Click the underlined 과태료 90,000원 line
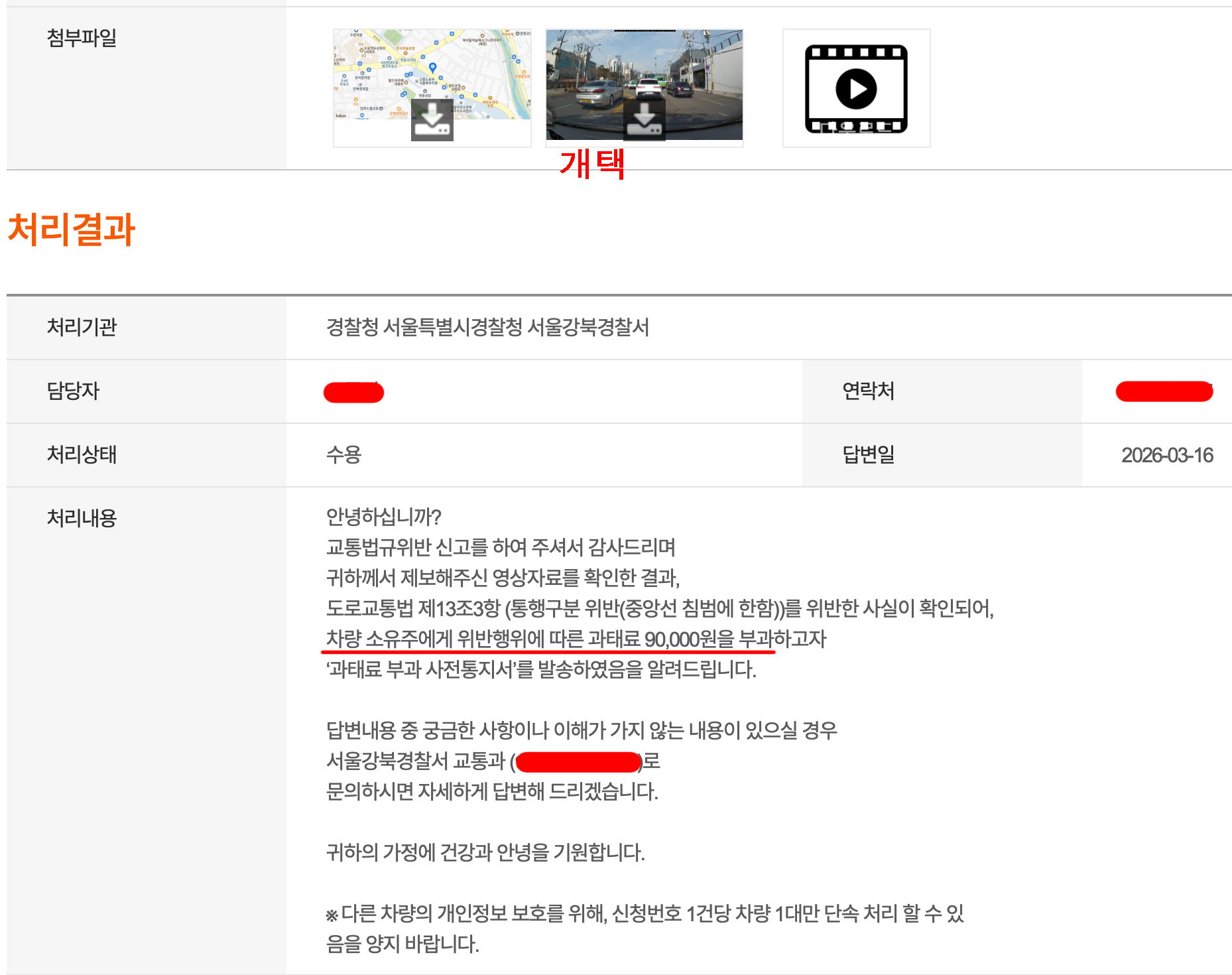Screen dimensions: 1232x975 coord(576,639)
